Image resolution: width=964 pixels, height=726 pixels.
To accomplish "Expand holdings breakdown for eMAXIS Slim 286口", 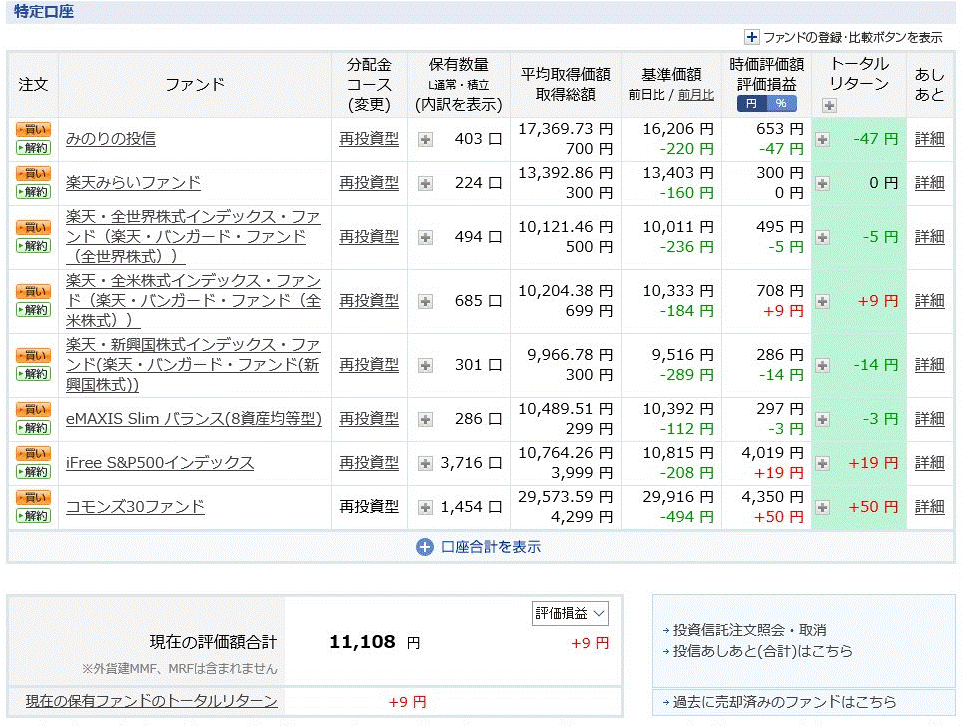I will [x=425, y=419].
